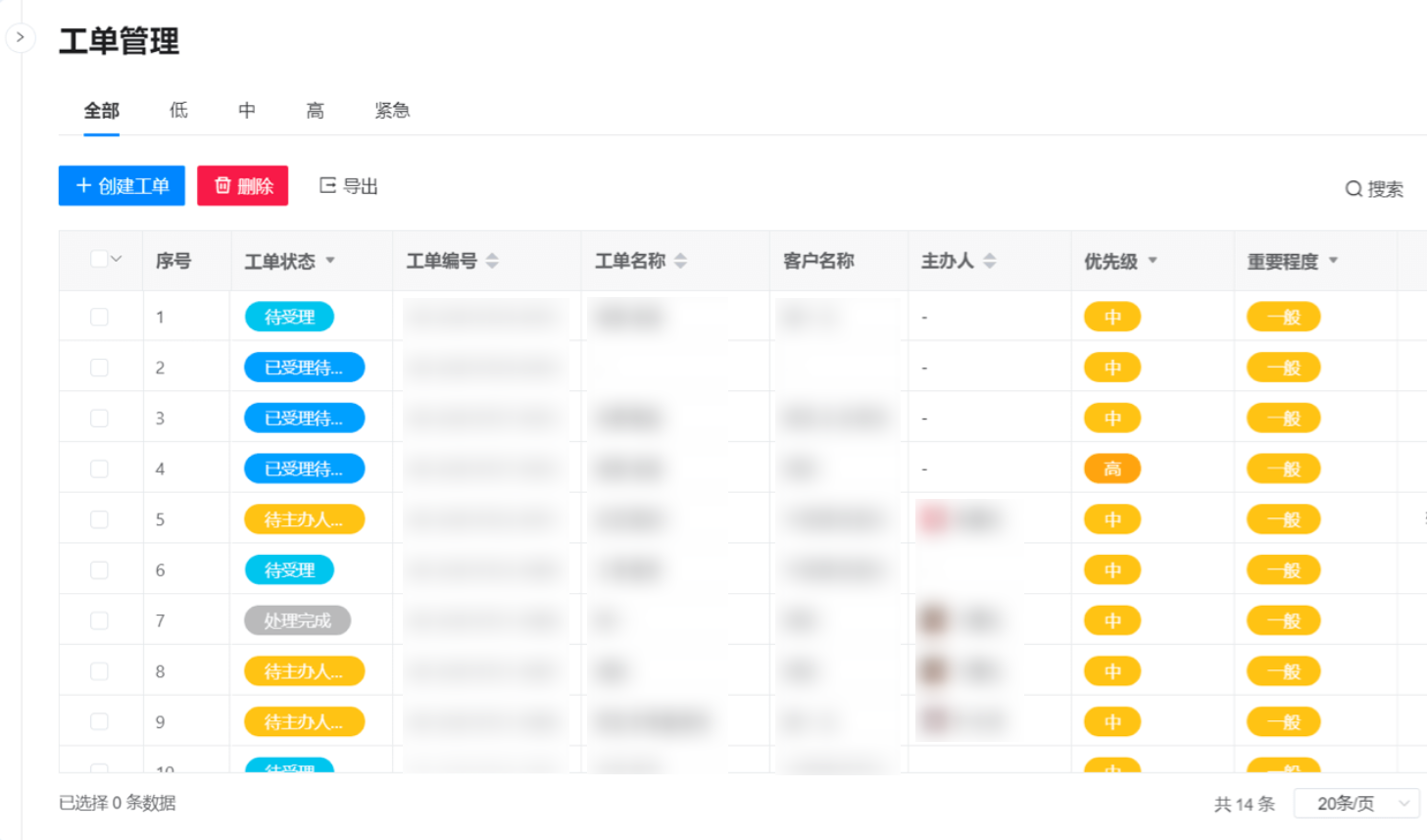Screen dimensions: 1427x840
Task: Check the select-all header checkbox
Action: (x=98, y=259)
